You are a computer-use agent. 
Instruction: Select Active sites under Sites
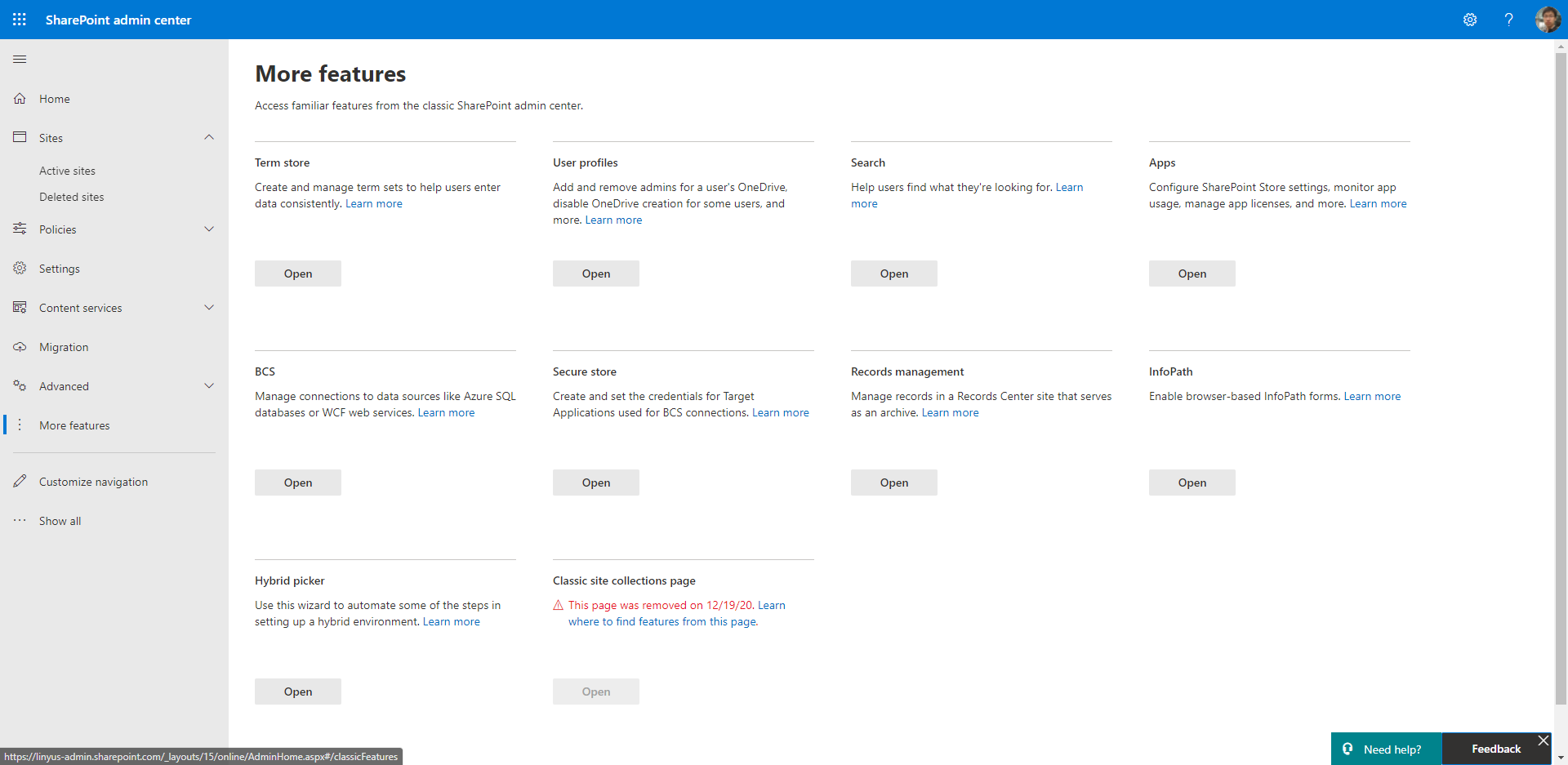click(x=68, y=170)
